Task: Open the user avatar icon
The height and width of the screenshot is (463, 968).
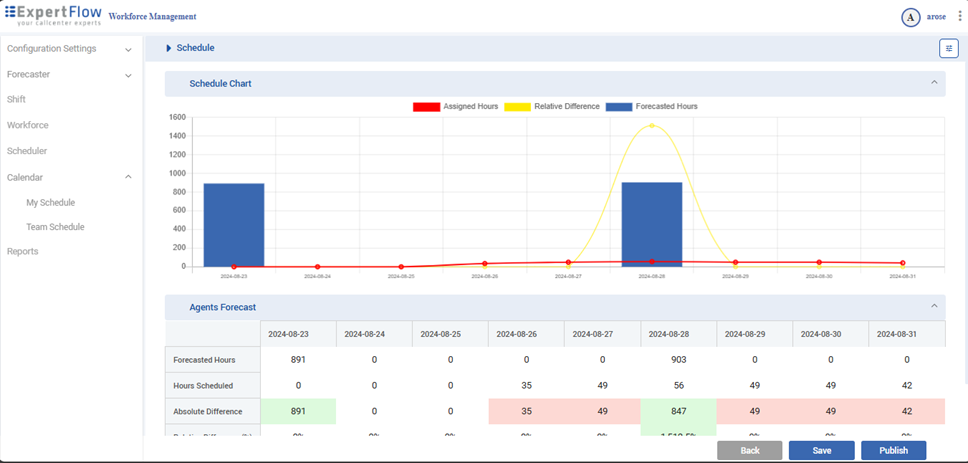Action: (910, 17)
